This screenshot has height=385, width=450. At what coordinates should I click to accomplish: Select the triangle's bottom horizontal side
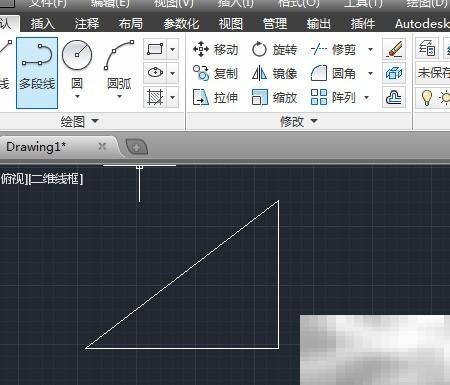coord(182,348)
